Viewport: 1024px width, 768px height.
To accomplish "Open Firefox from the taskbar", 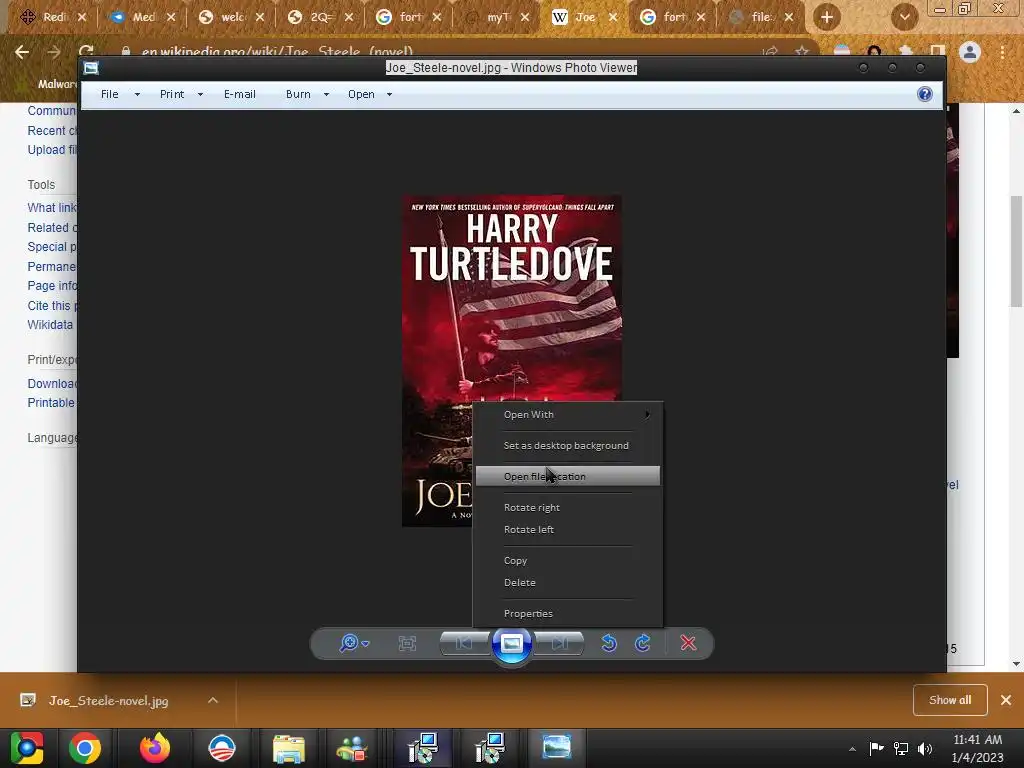I will [155, 748].
